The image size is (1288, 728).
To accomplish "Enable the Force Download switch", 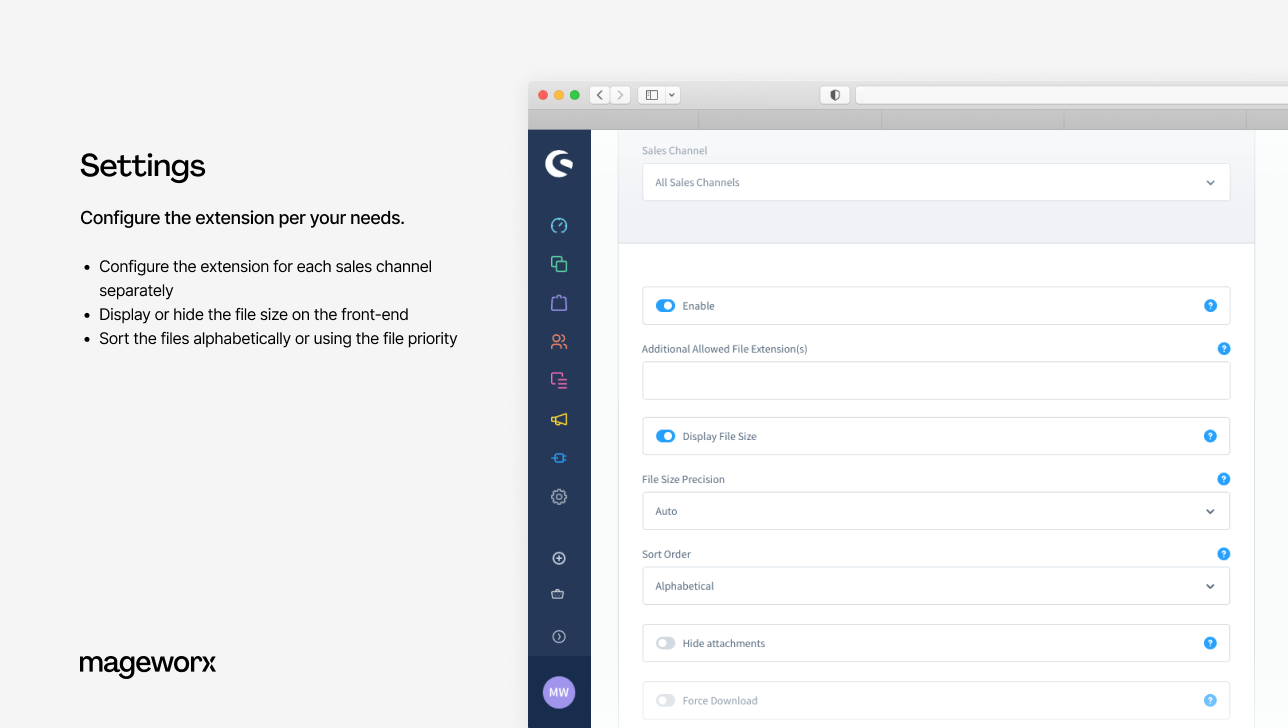I will (665, 701).
